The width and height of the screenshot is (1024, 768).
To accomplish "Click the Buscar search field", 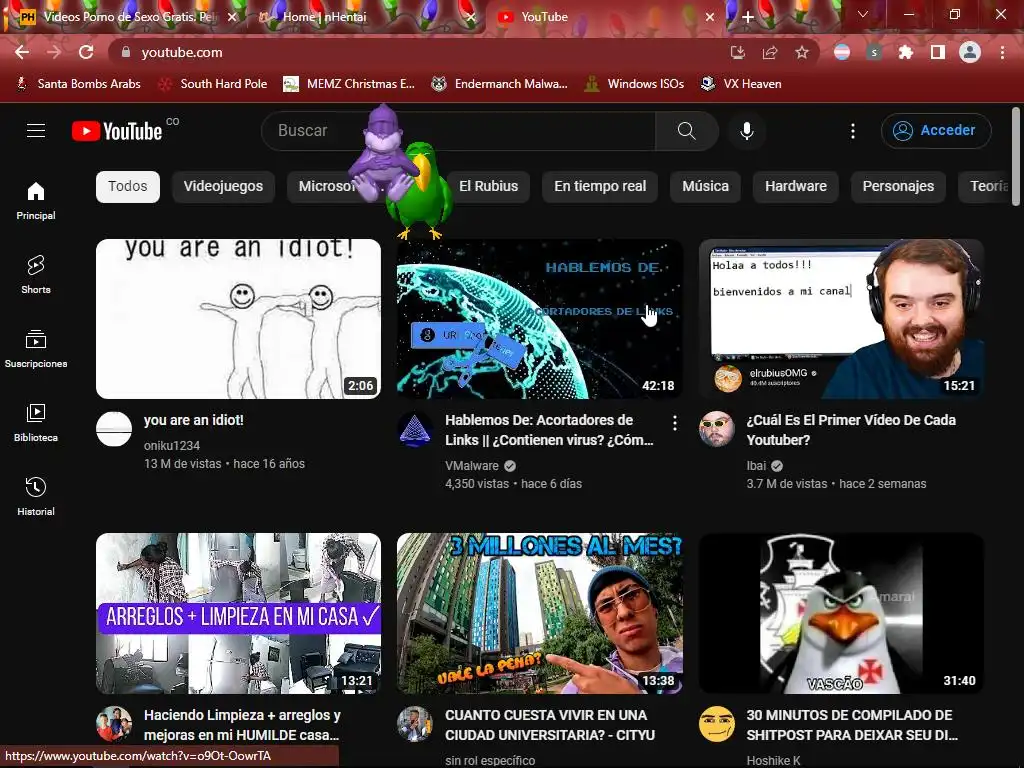I will (458, 131).
